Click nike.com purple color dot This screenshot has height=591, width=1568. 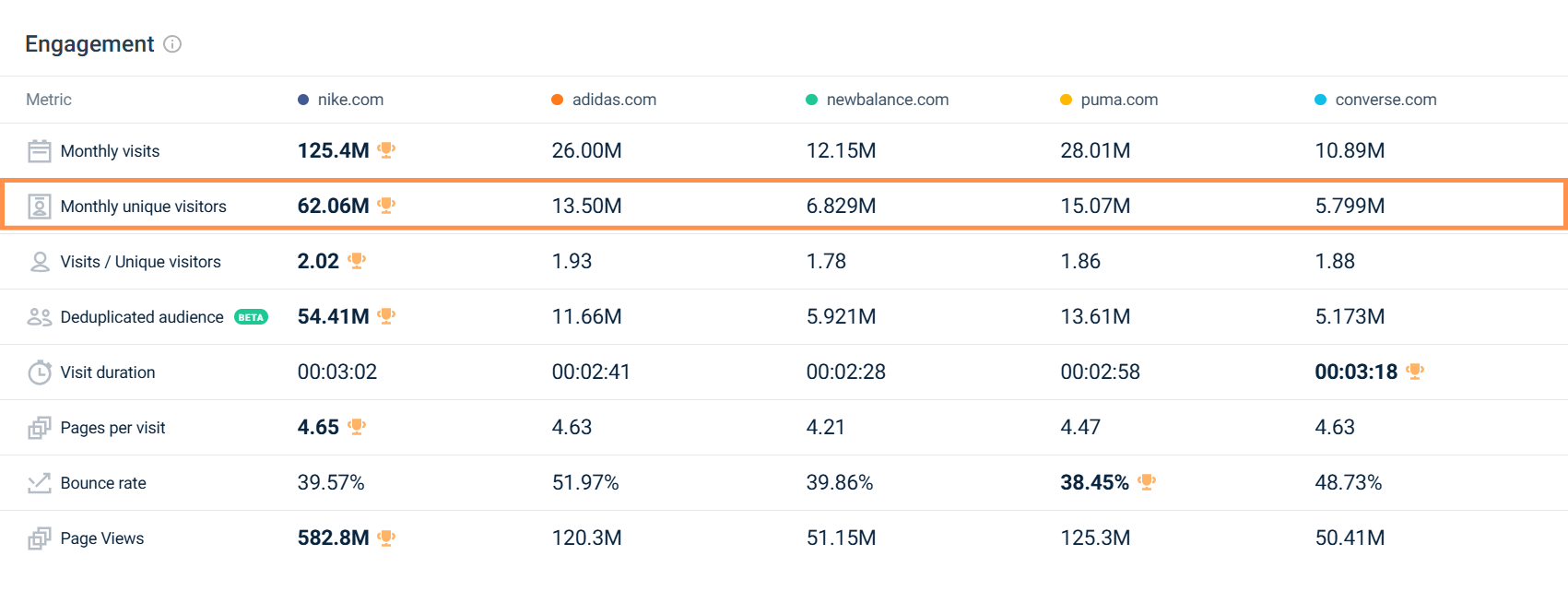(x=303, y=100)
